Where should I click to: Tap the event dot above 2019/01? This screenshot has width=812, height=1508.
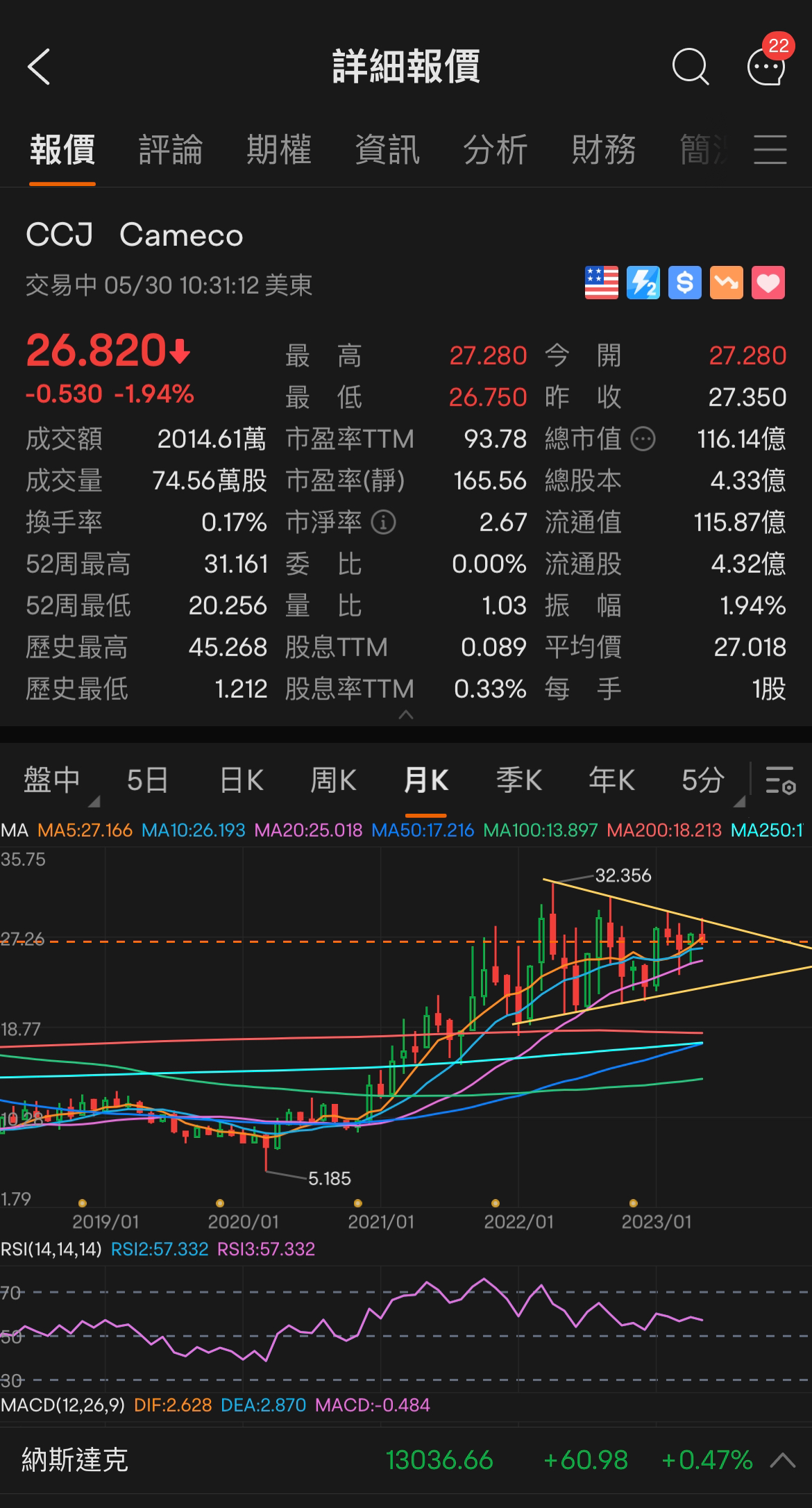coord(83,1203)
